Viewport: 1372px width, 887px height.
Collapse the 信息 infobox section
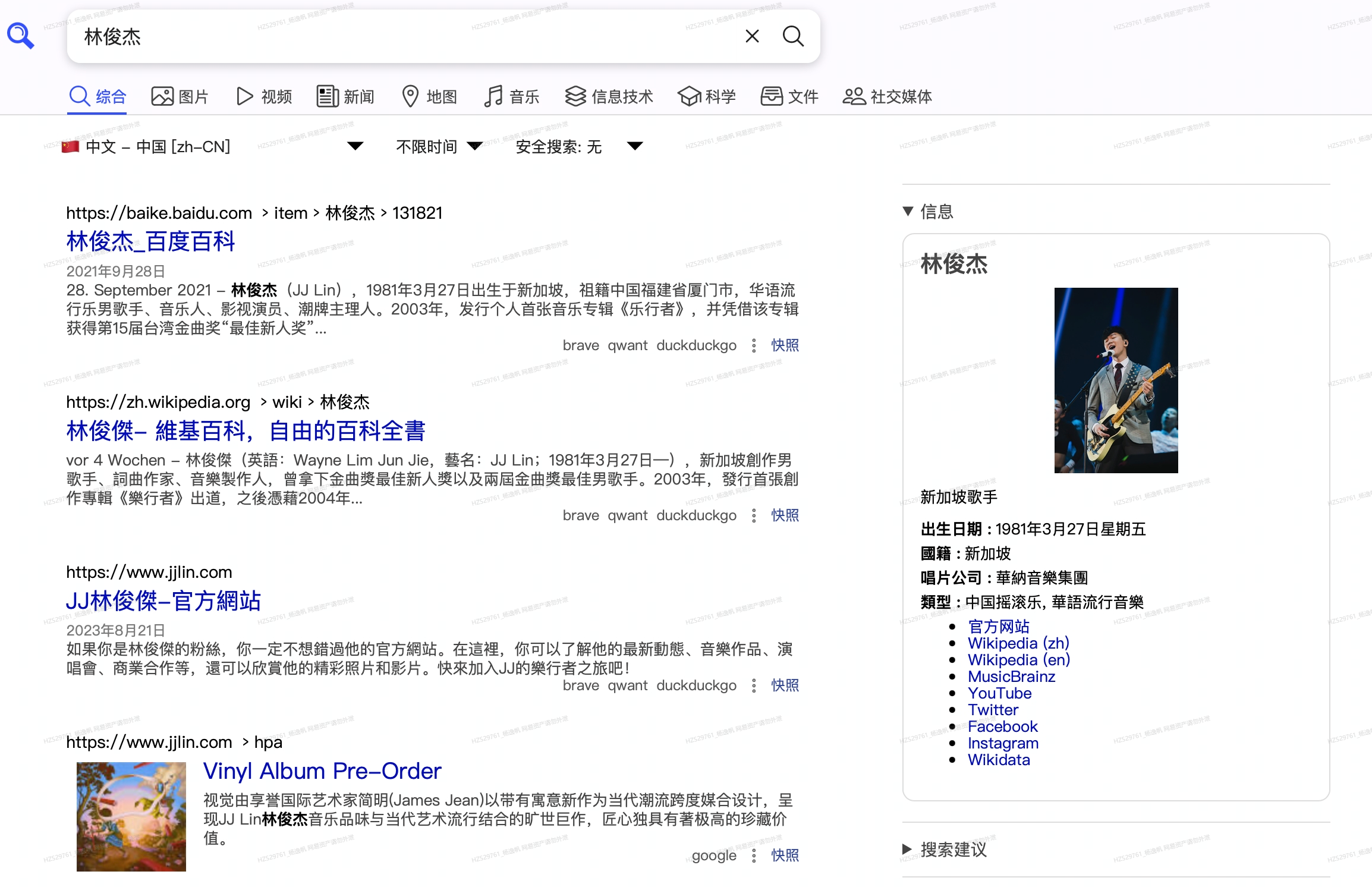coord(927,211)
